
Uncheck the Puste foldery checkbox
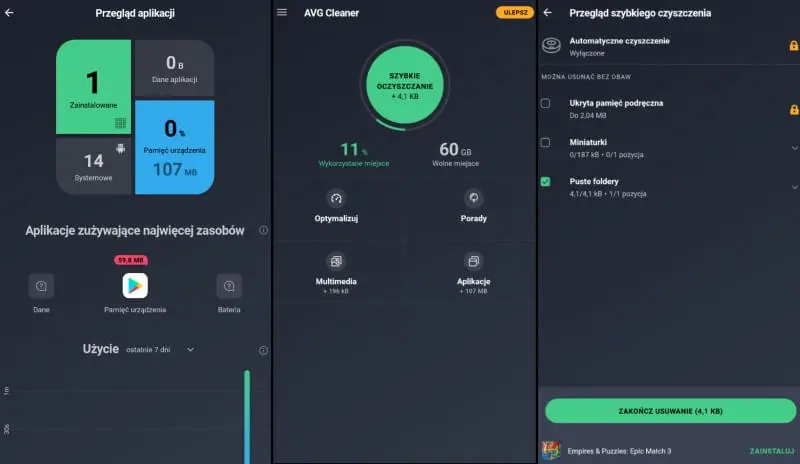pos(545,182)
